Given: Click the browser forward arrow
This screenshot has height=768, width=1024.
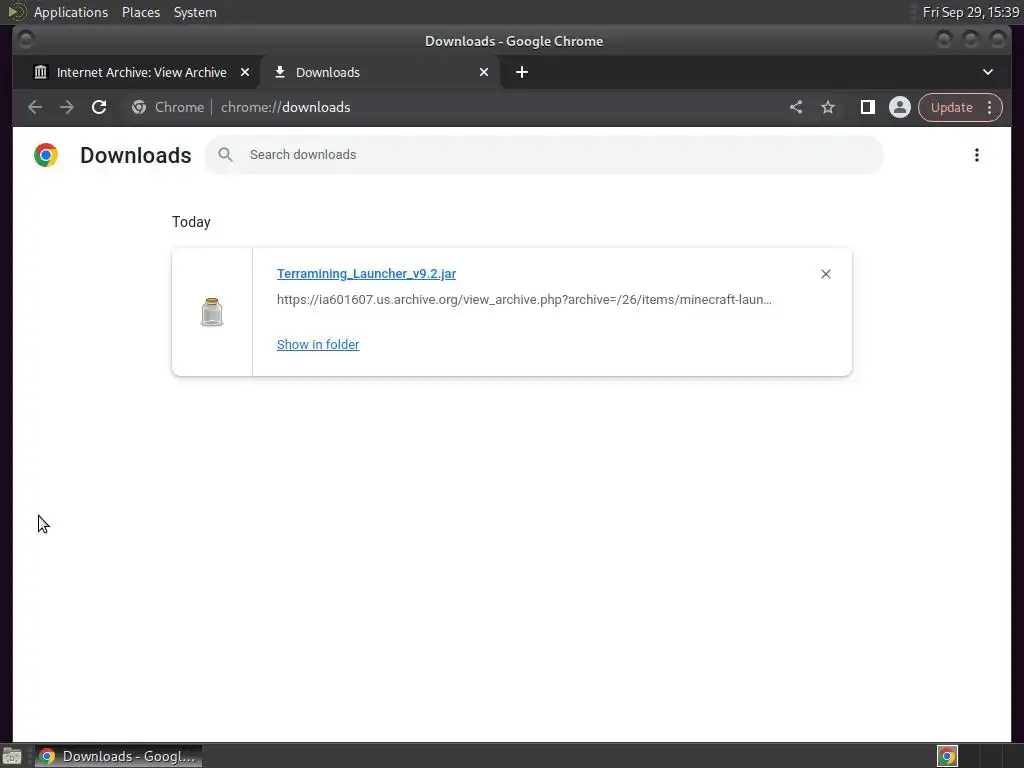Looking at the screenshot, I should (67, 107).
